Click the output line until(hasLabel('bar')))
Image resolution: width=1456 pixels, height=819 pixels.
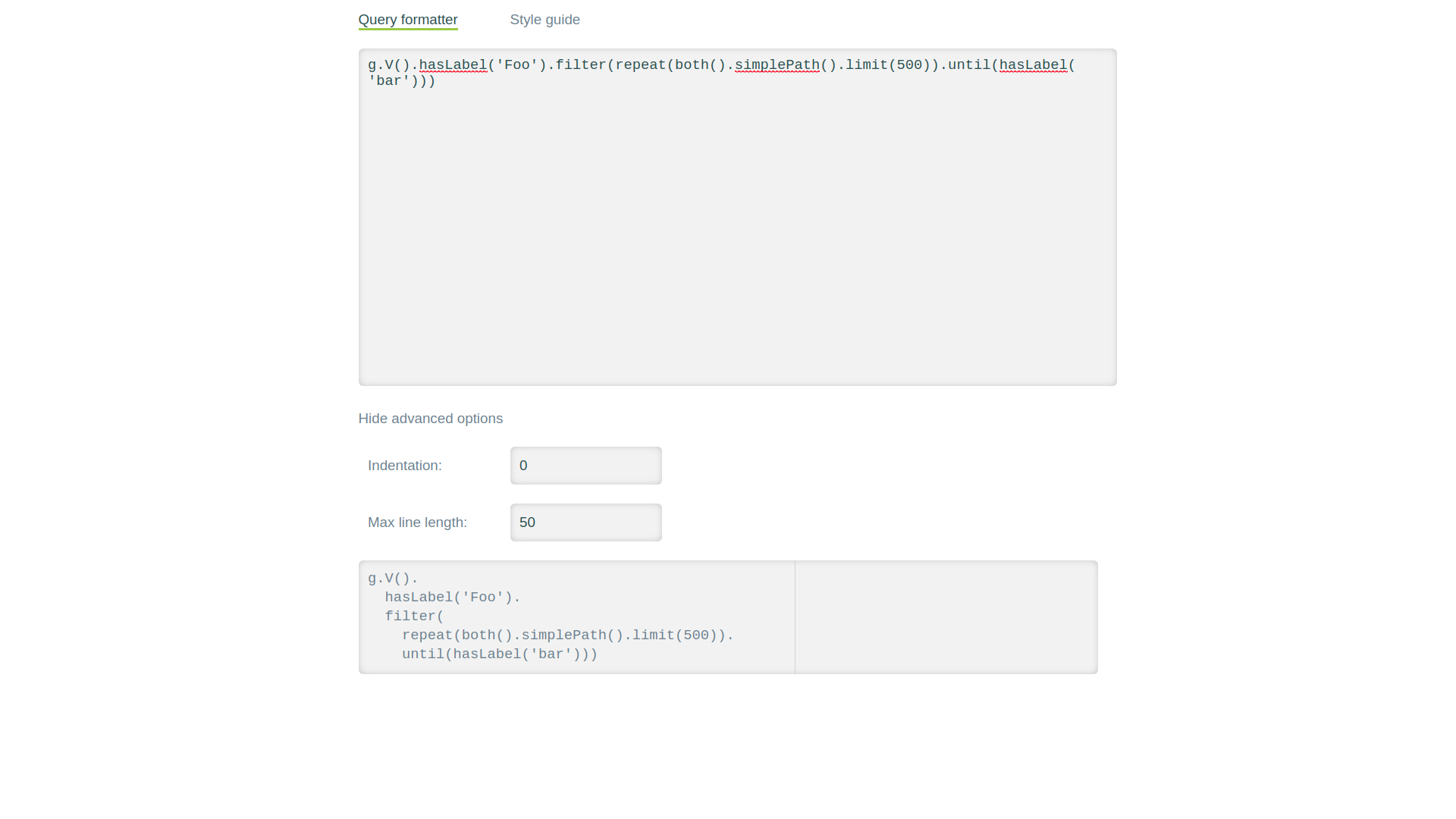[x=500, y=654]
